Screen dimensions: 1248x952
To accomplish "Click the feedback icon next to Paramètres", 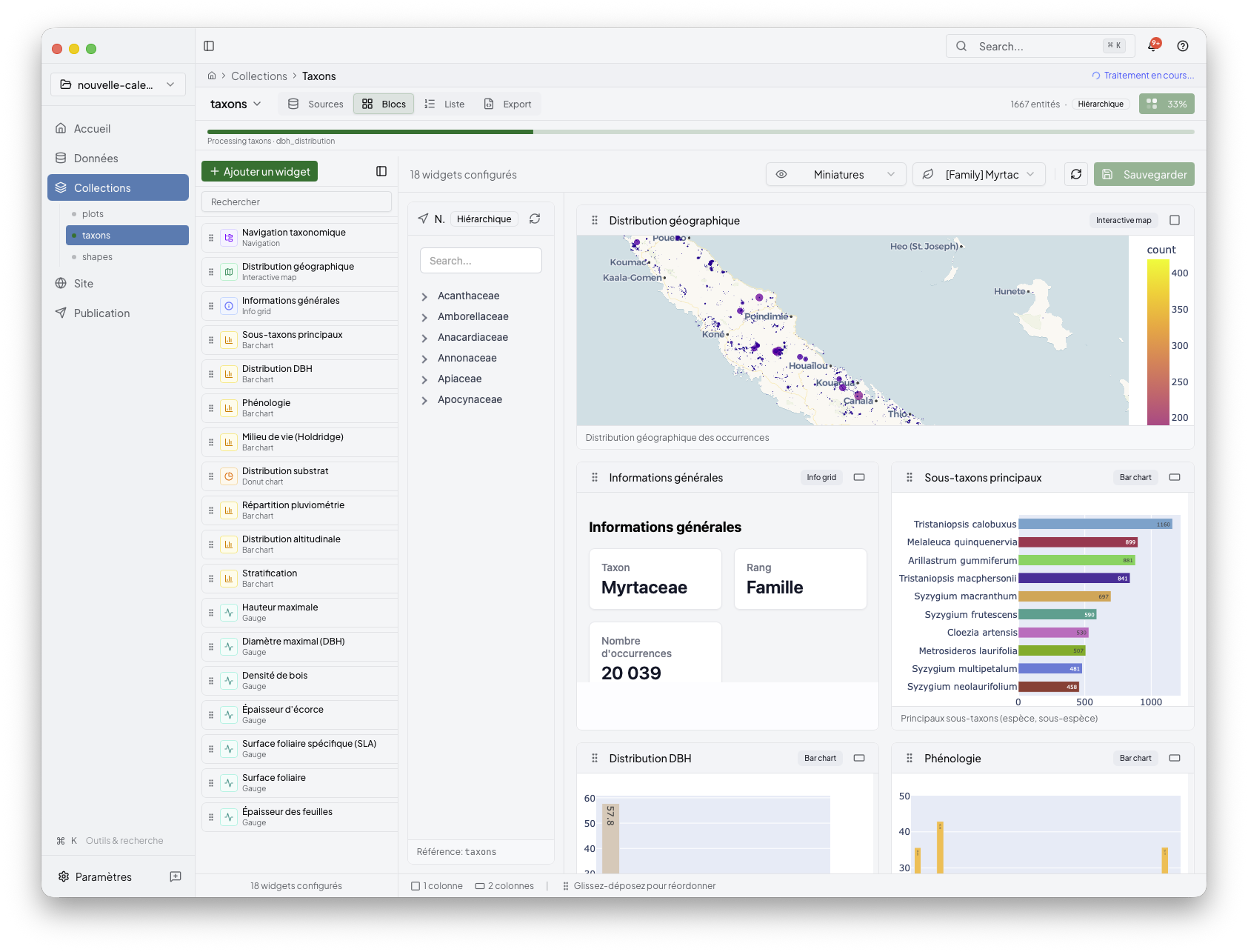I will [176, 876].
